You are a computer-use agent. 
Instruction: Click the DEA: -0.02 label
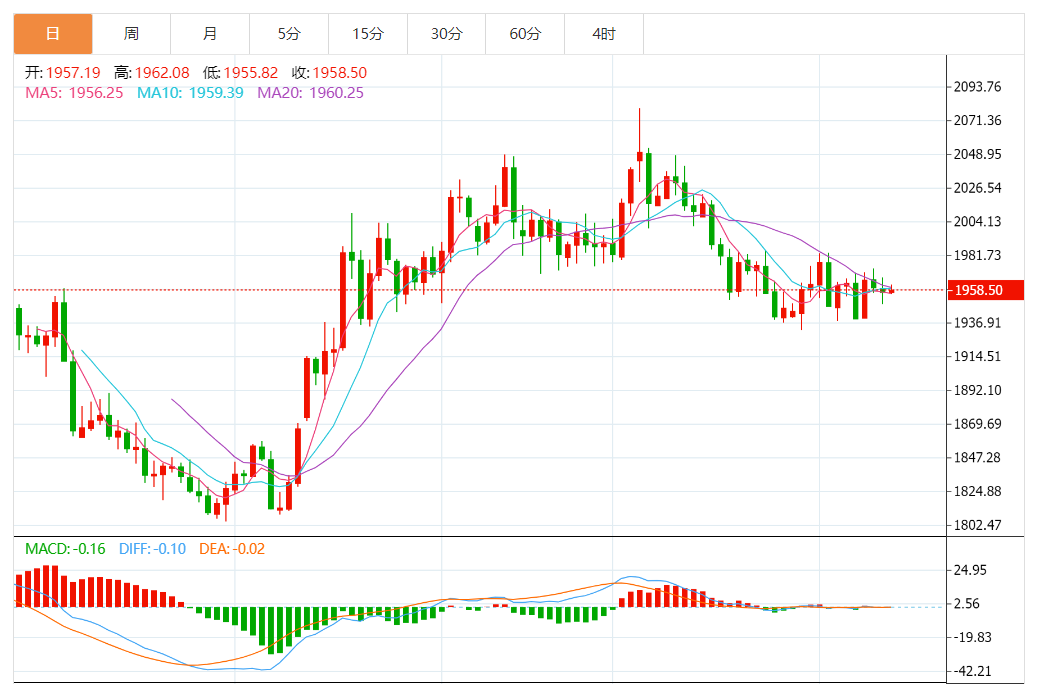tap(232, 549)
